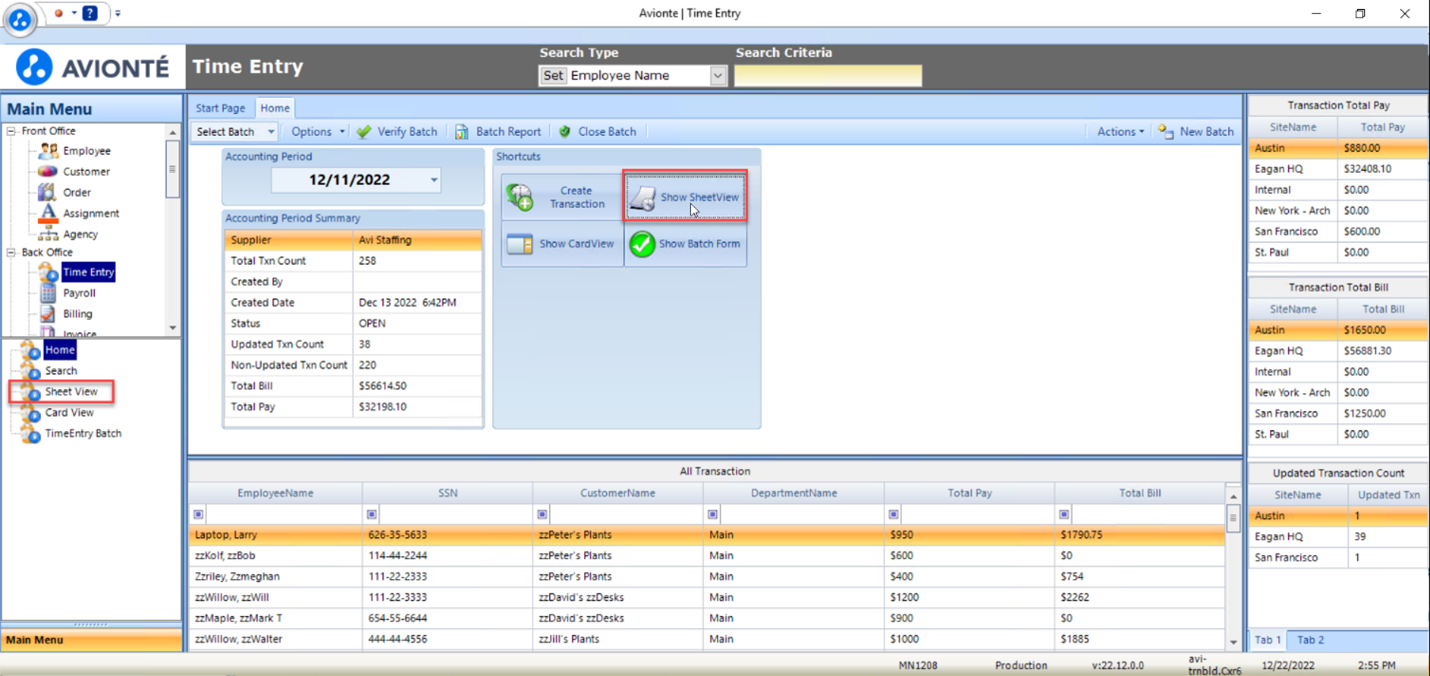Select the Home tab beside Start Page
Screen dimensions: 1430x676
275,108
